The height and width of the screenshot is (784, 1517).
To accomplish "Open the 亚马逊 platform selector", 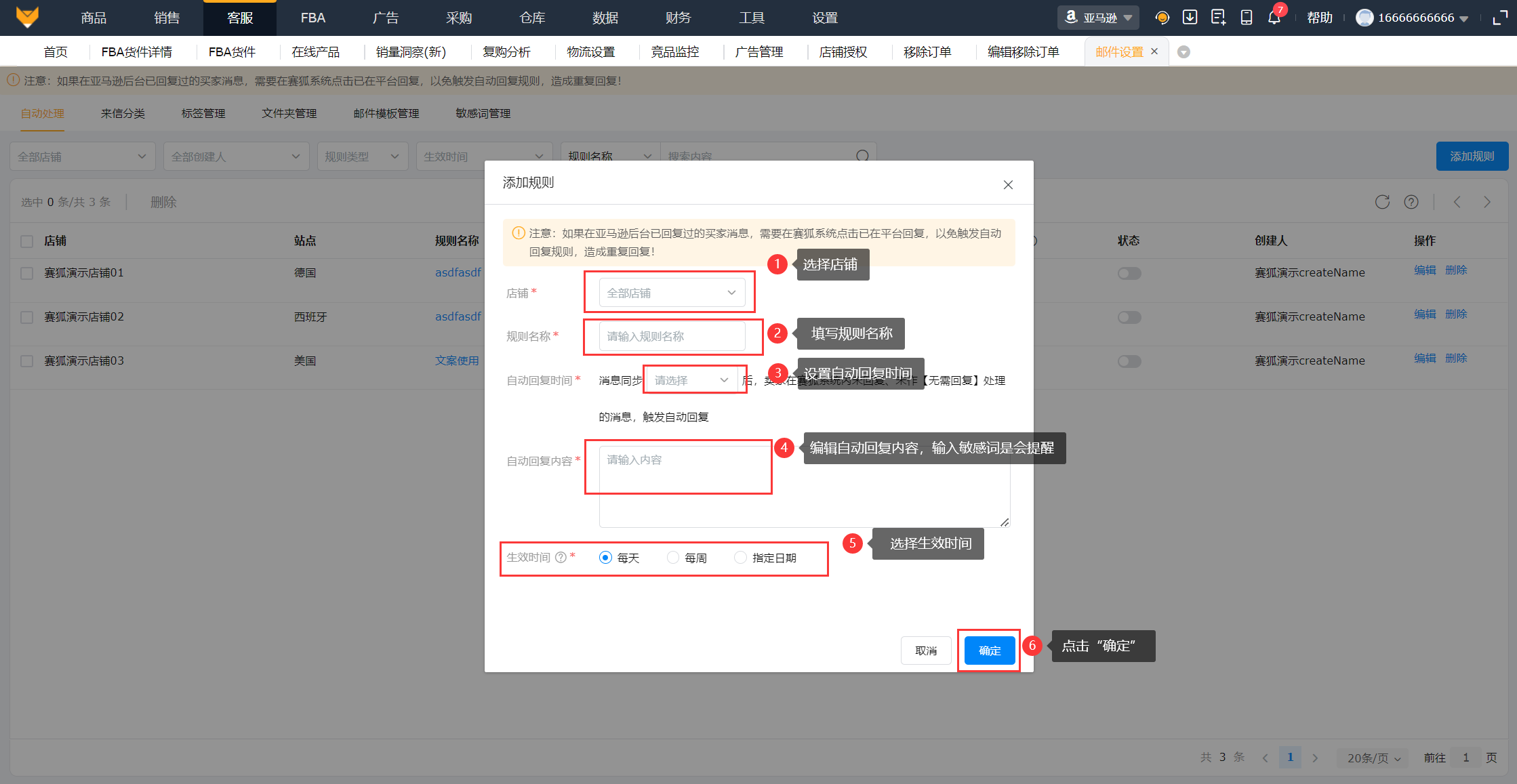I will pos(1098,18).
